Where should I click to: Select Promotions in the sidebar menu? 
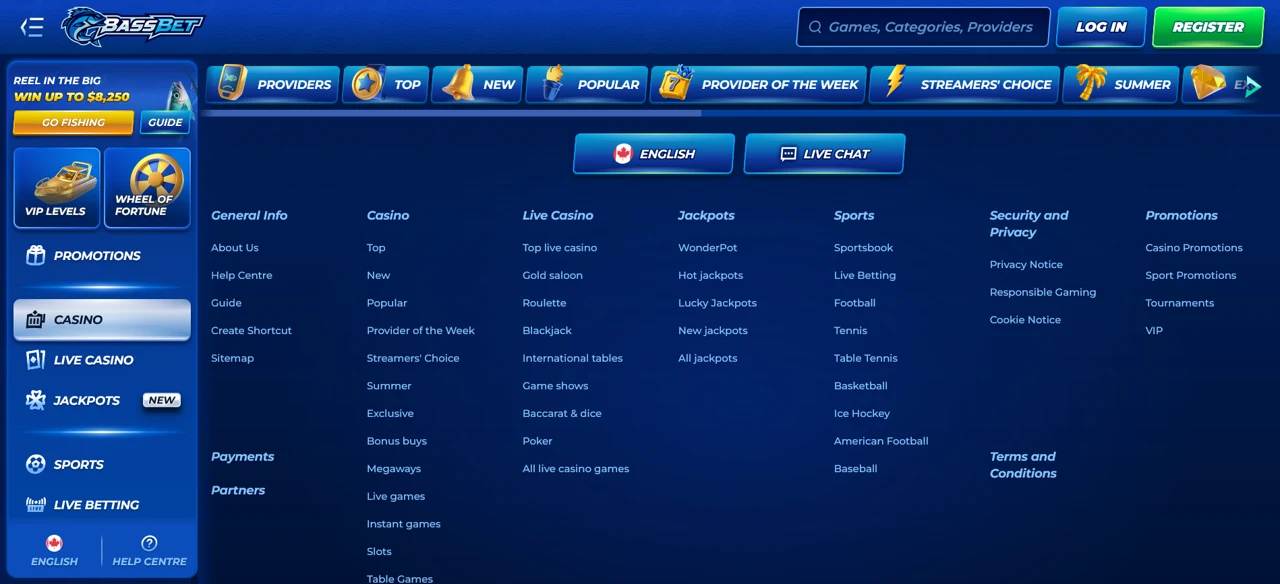[102, 255]
